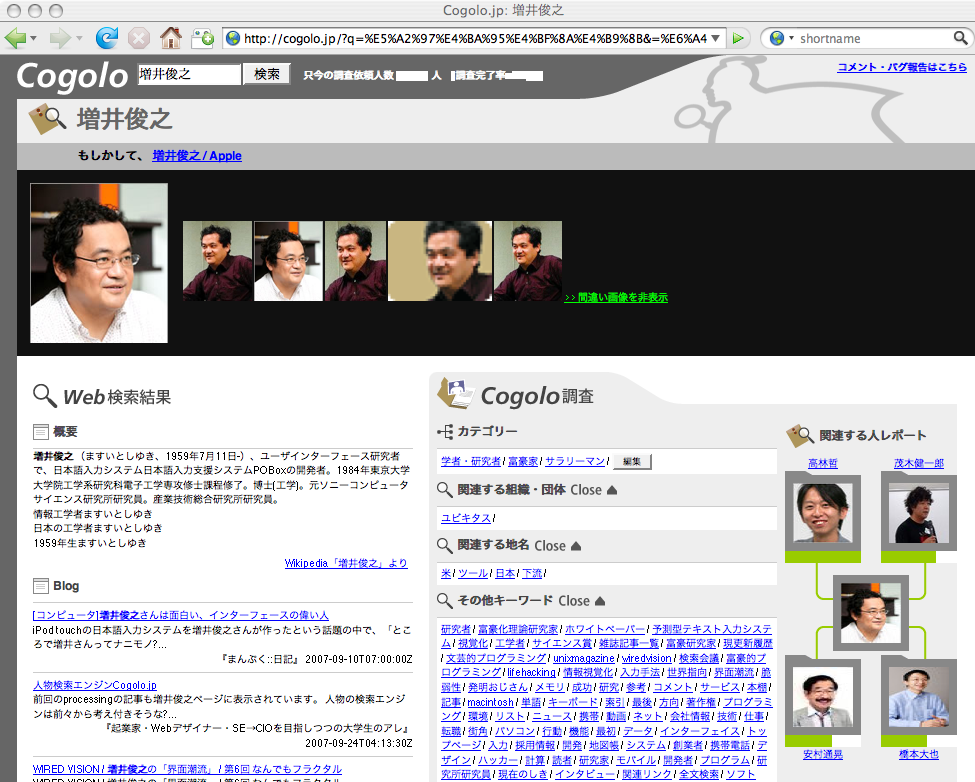This screenshot has height=782, width=975.
Task: Click the 茂木健一郎 portrait photo
Action: (x=918, y=513)
